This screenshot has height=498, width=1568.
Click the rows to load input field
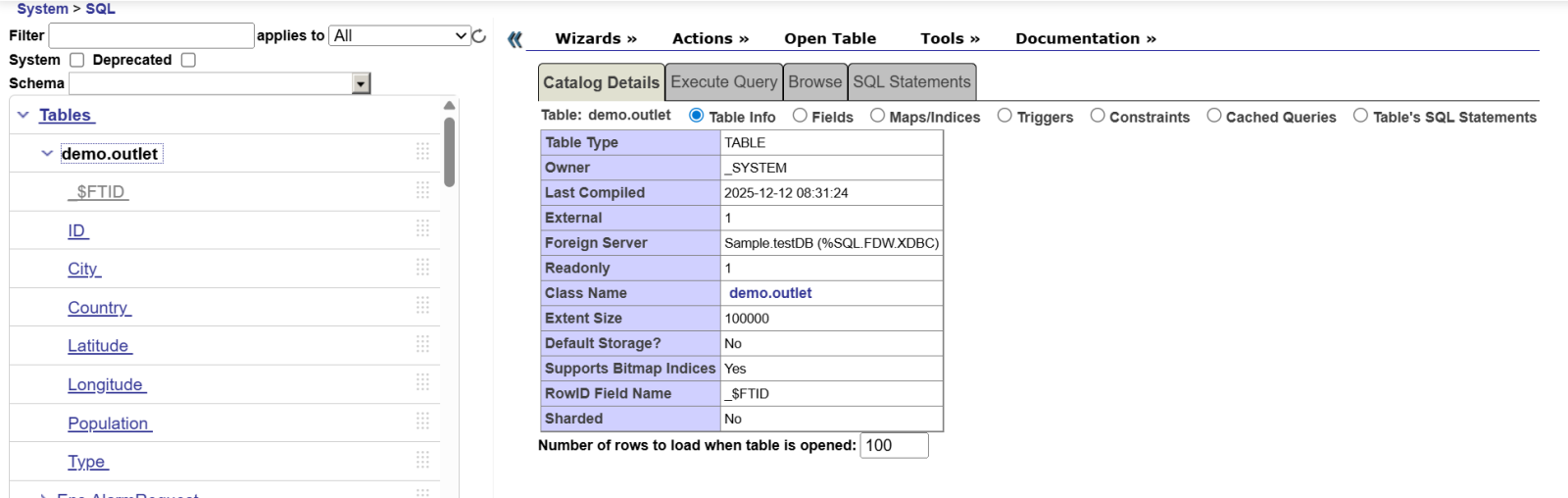pos(893,445)
